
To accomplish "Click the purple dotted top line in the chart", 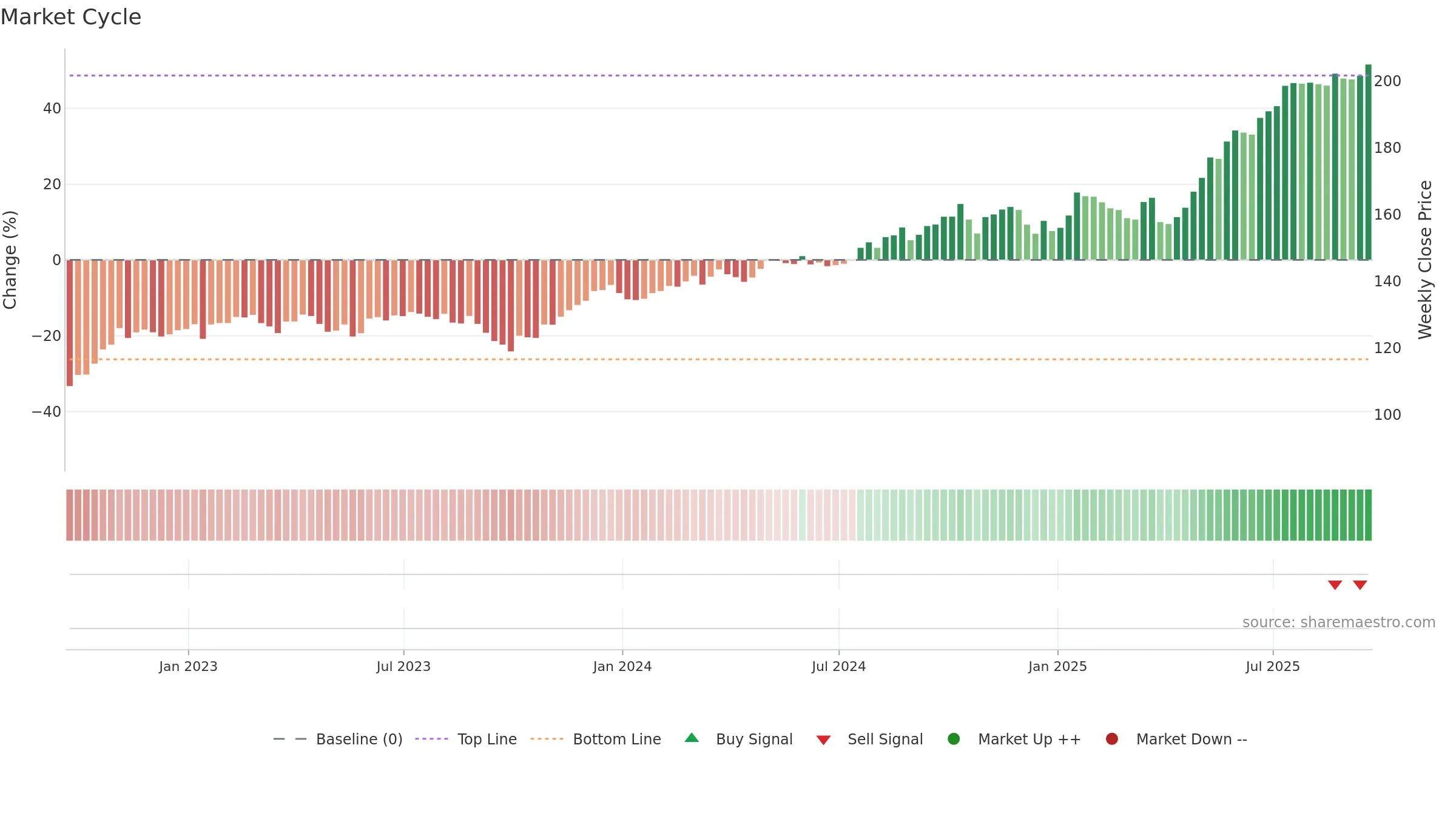I will pyautogui.click(x=719, y=76).
